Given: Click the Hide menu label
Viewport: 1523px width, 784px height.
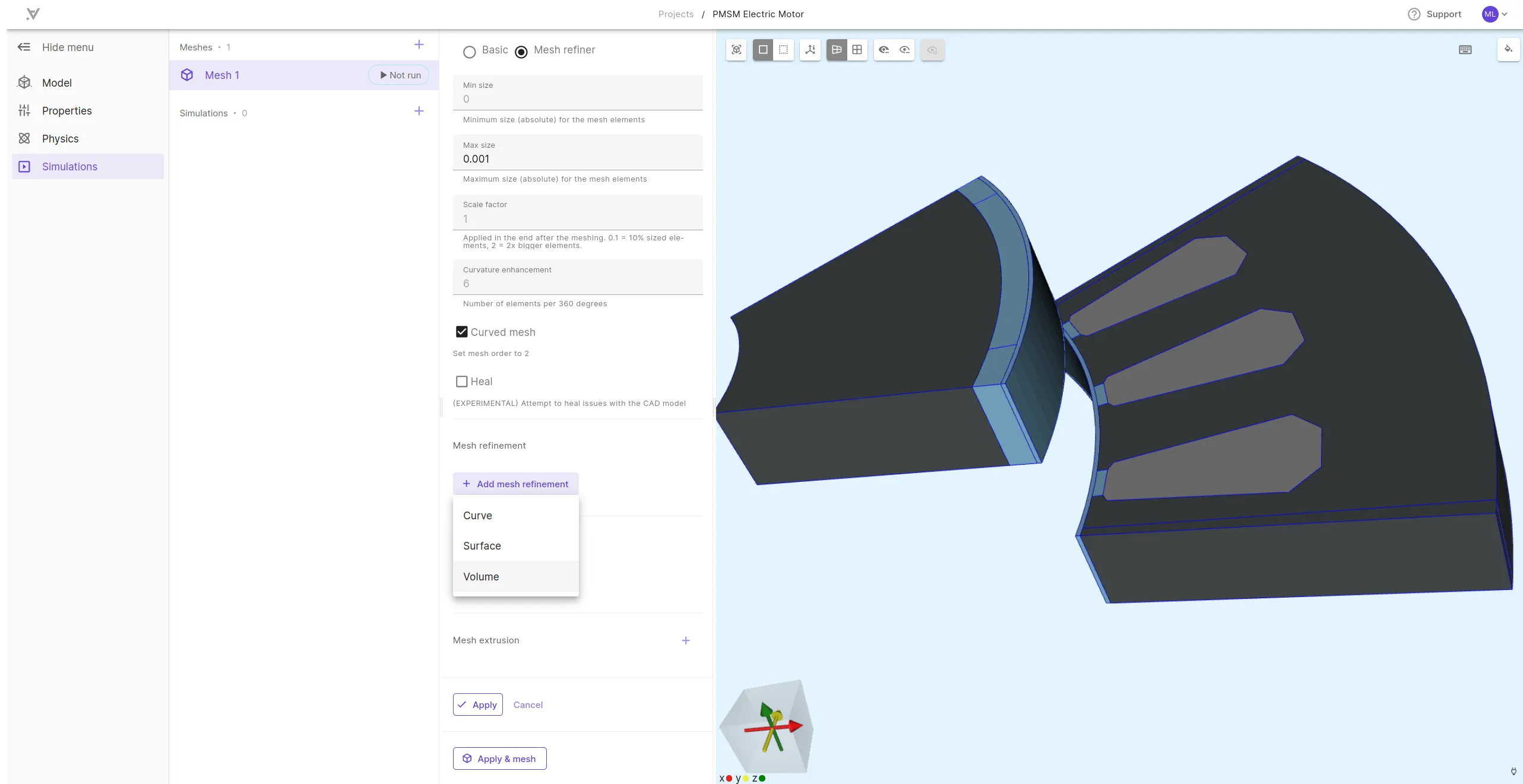Looking at the screenshot, I should [68, 47].
